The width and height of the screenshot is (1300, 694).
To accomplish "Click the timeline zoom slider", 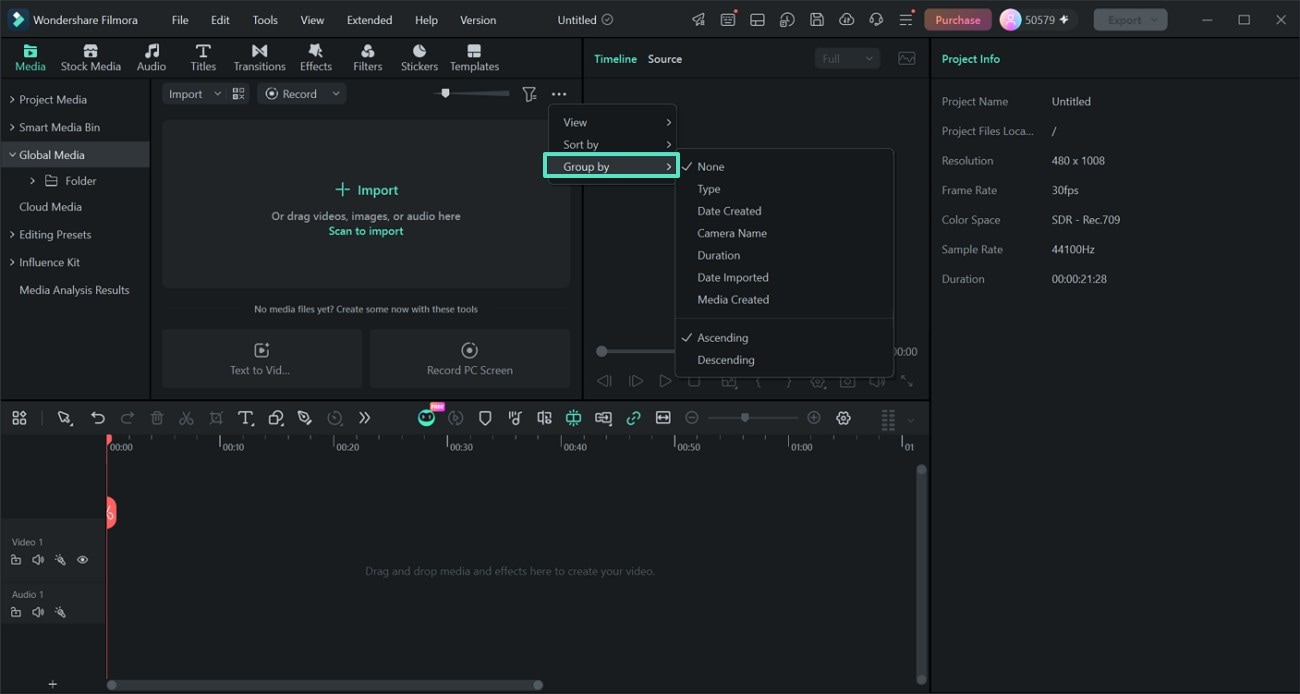I will point(753,418).
